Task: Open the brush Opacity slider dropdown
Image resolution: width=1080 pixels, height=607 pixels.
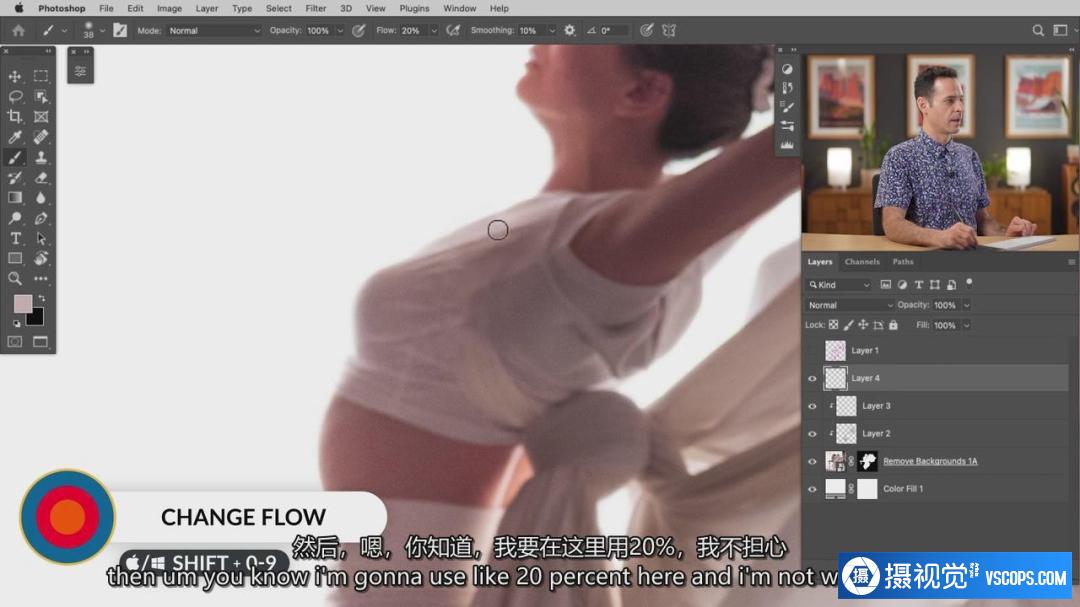Action: [x=340, y=30]
